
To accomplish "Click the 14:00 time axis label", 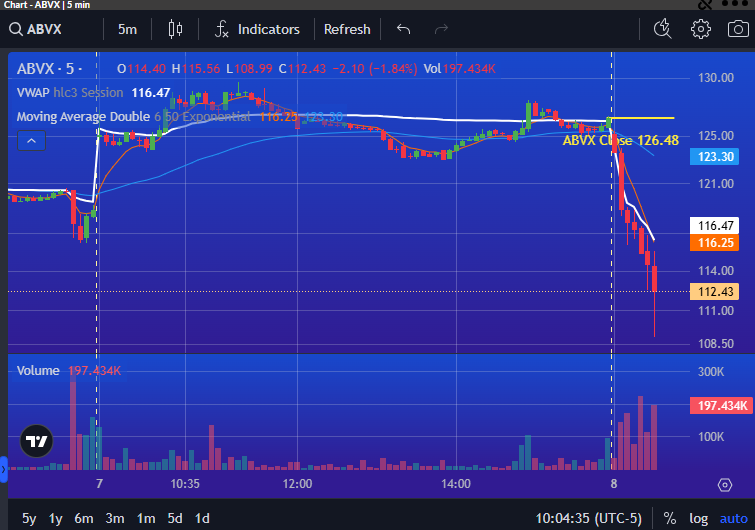I will pos(456,484).
